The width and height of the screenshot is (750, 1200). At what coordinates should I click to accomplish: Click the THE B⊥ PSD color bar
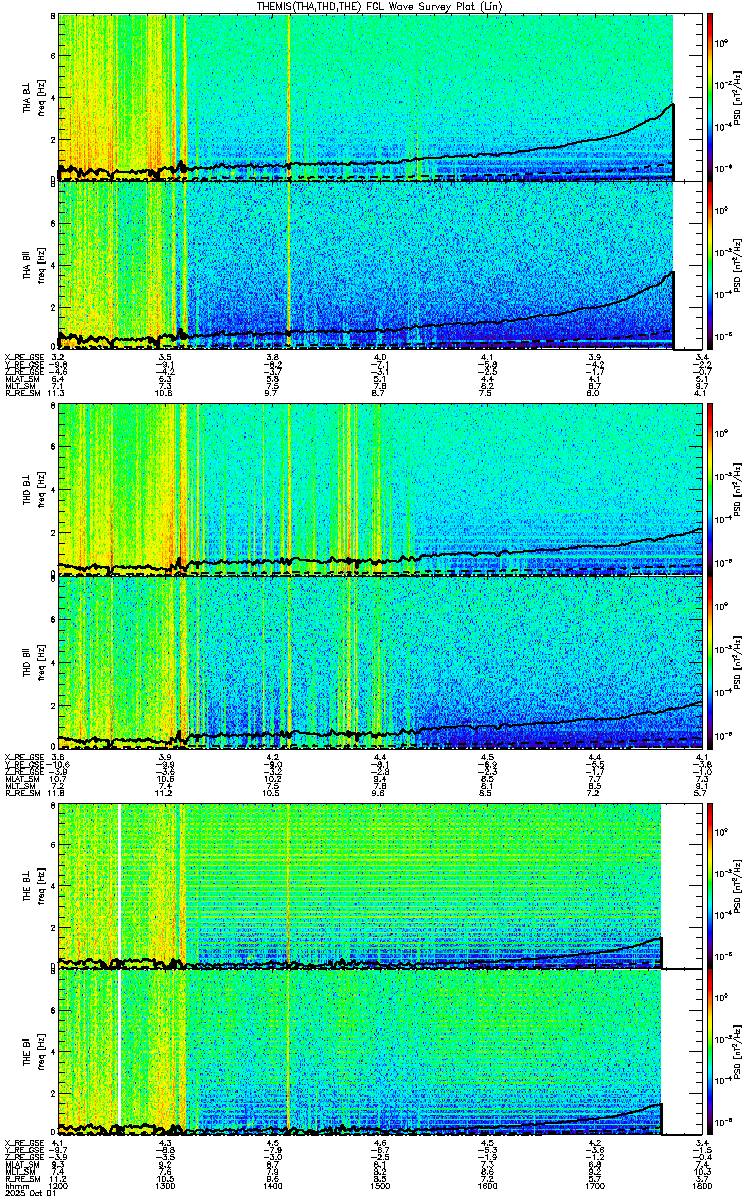tap(711, 886)
